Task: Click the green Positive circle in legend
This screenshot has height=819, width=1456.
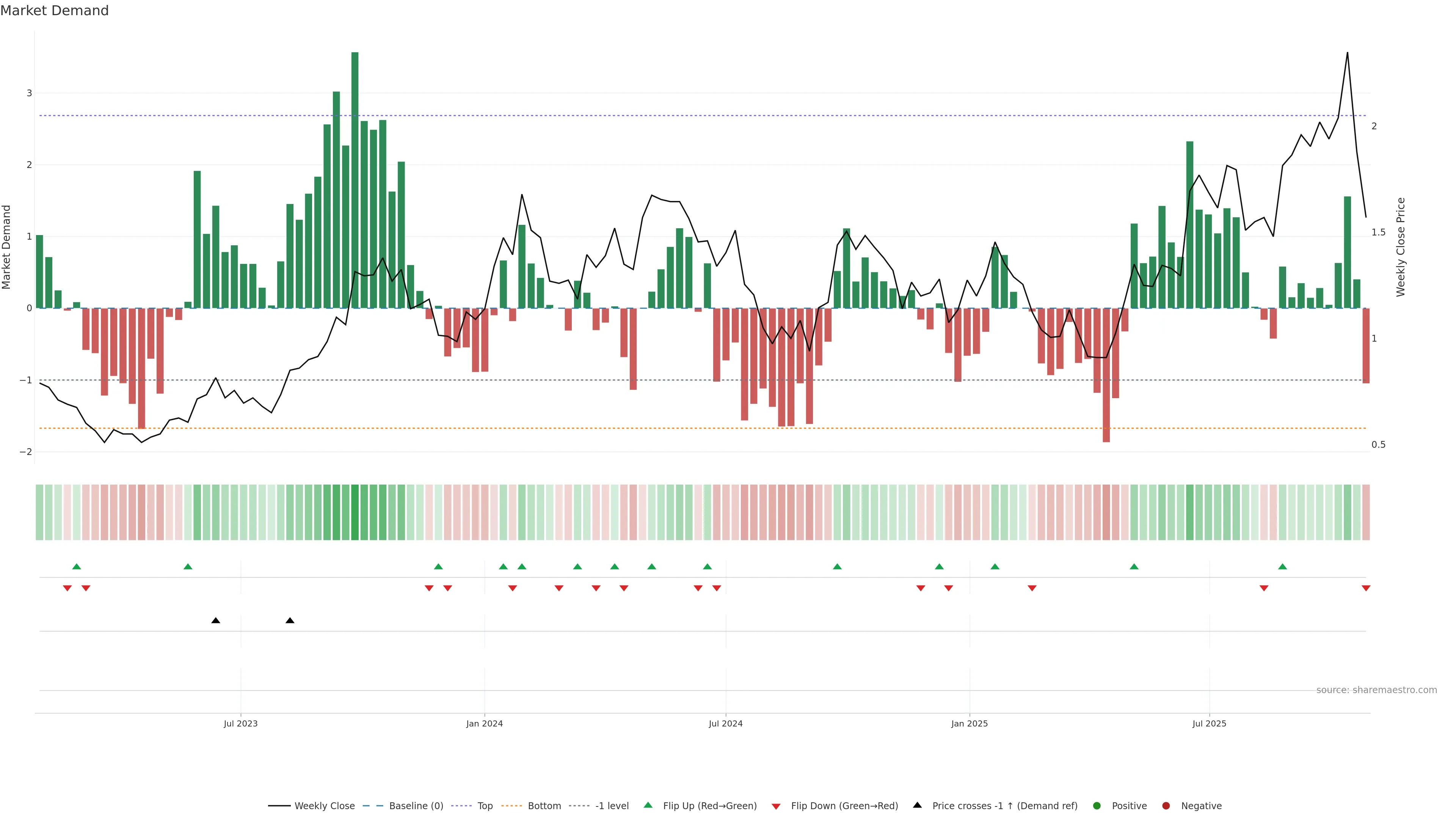Action: point(1097,805)
